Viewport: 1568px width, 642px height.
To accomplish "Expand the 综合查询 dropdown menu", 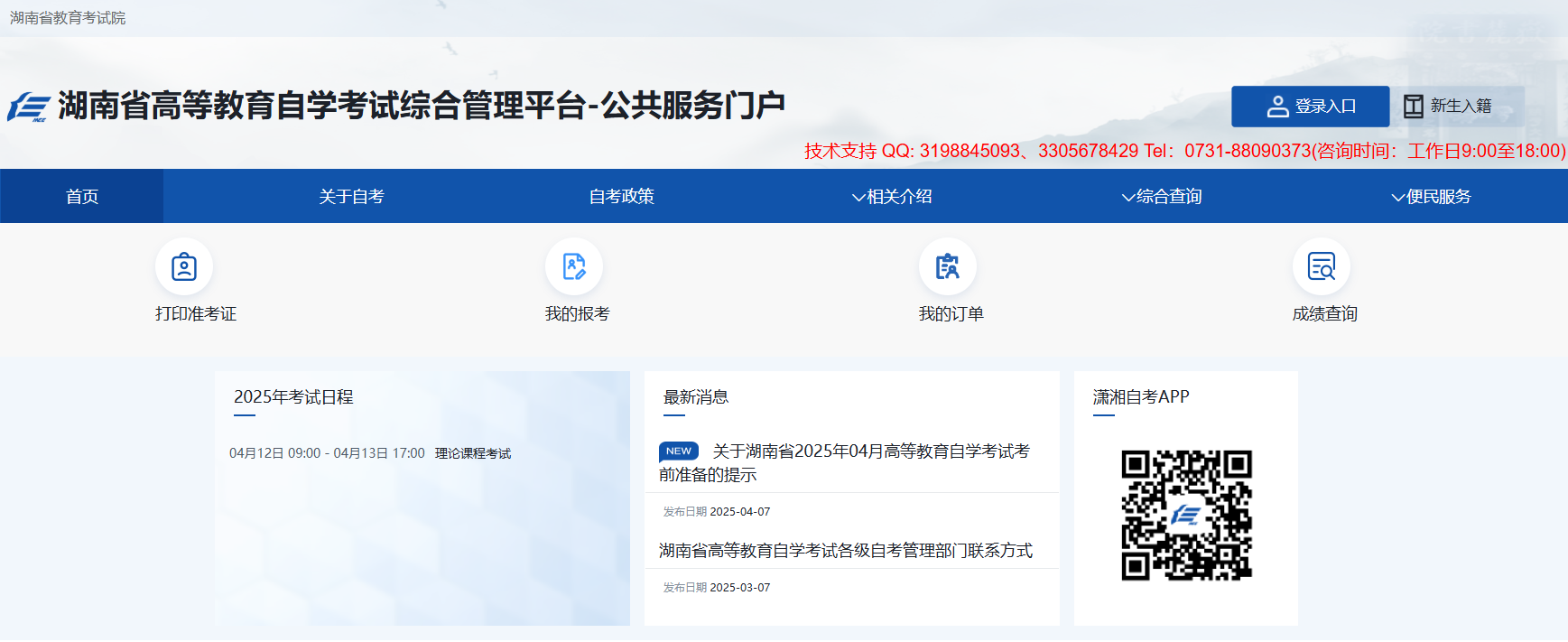I will tap(1162, 197).
